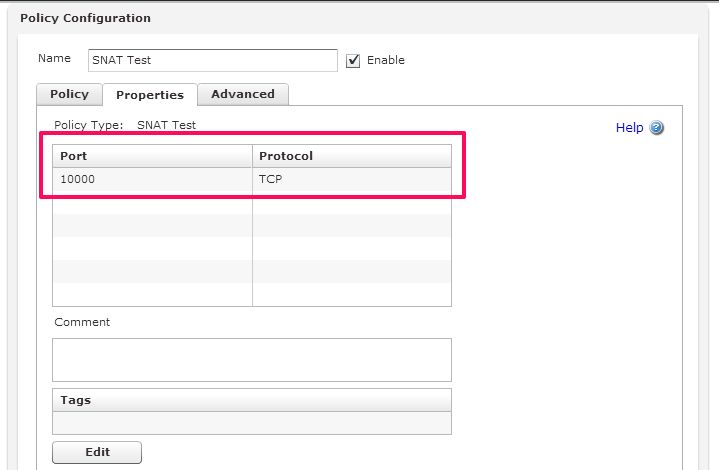Screen dimensions: 719x470
Task: Click the Comment label
Action: (82, 322)
